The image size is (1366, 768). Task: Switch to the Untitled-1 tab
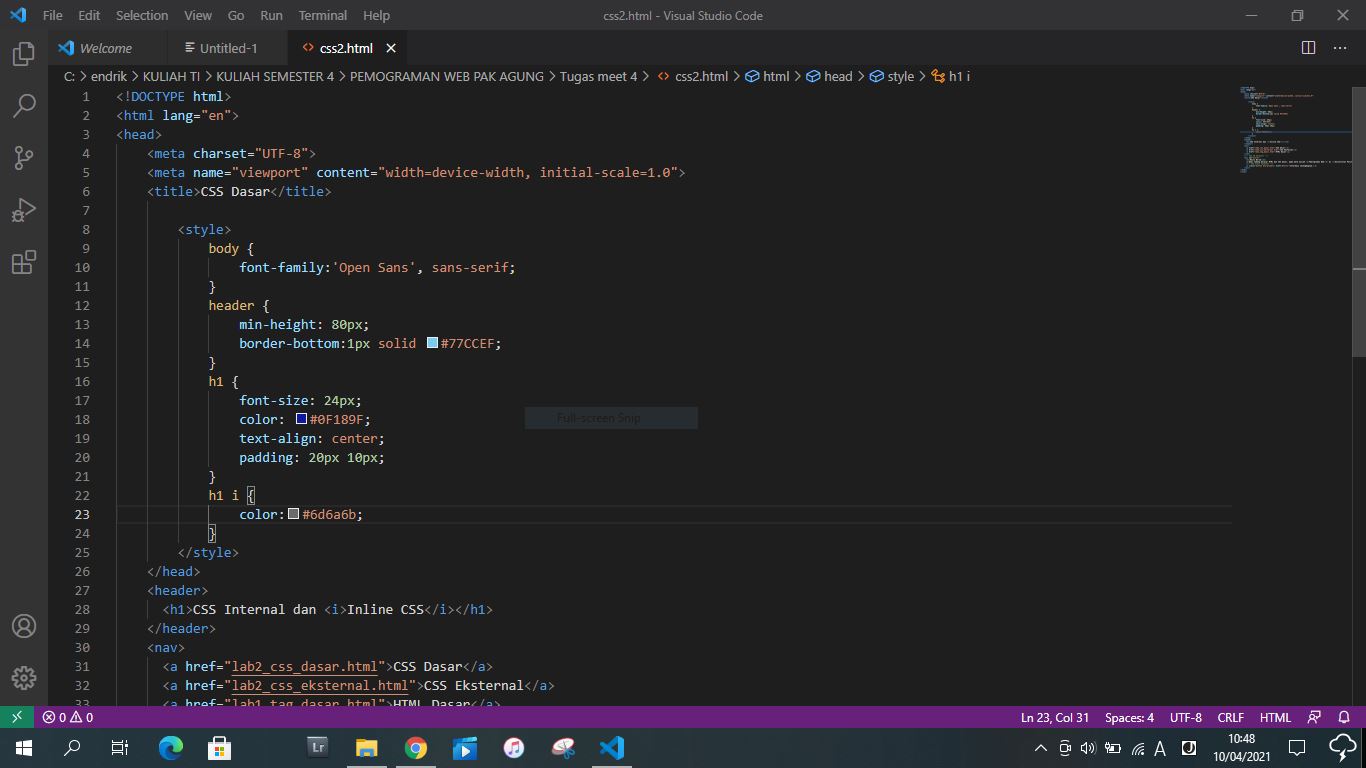[x=222, y=47]
